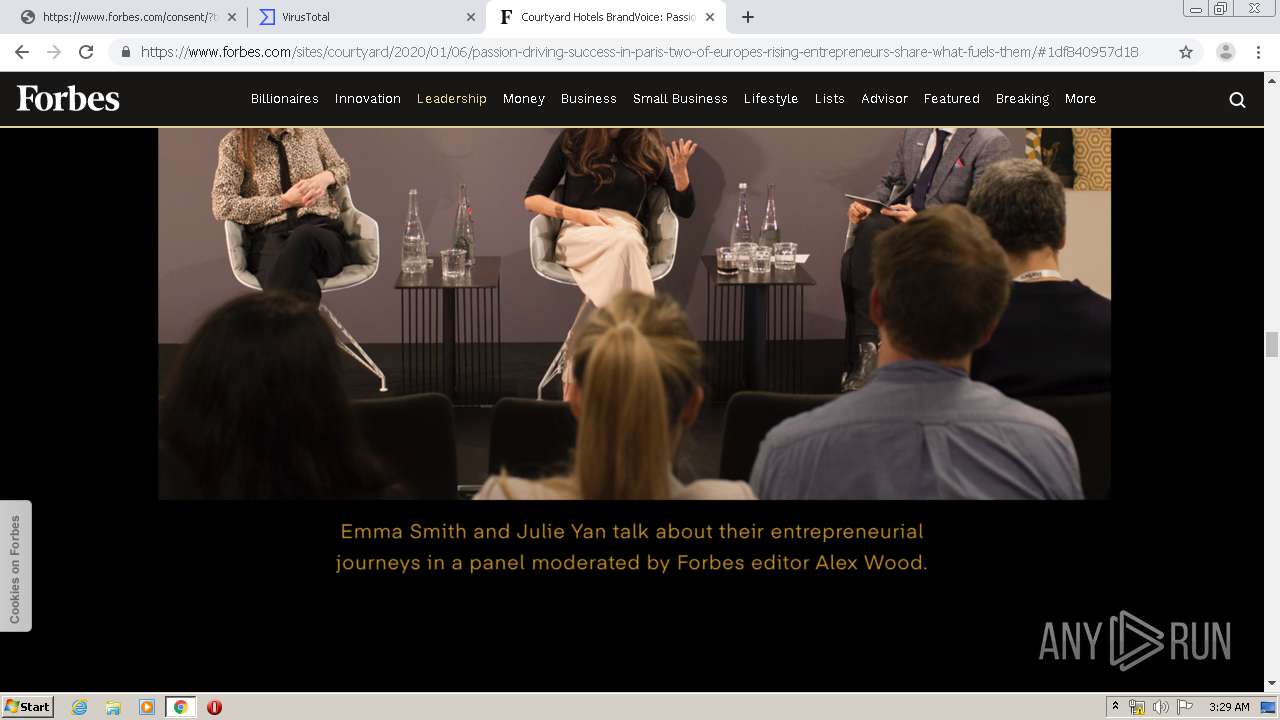
Task: Open the Advisor menu
Action: 885,99
